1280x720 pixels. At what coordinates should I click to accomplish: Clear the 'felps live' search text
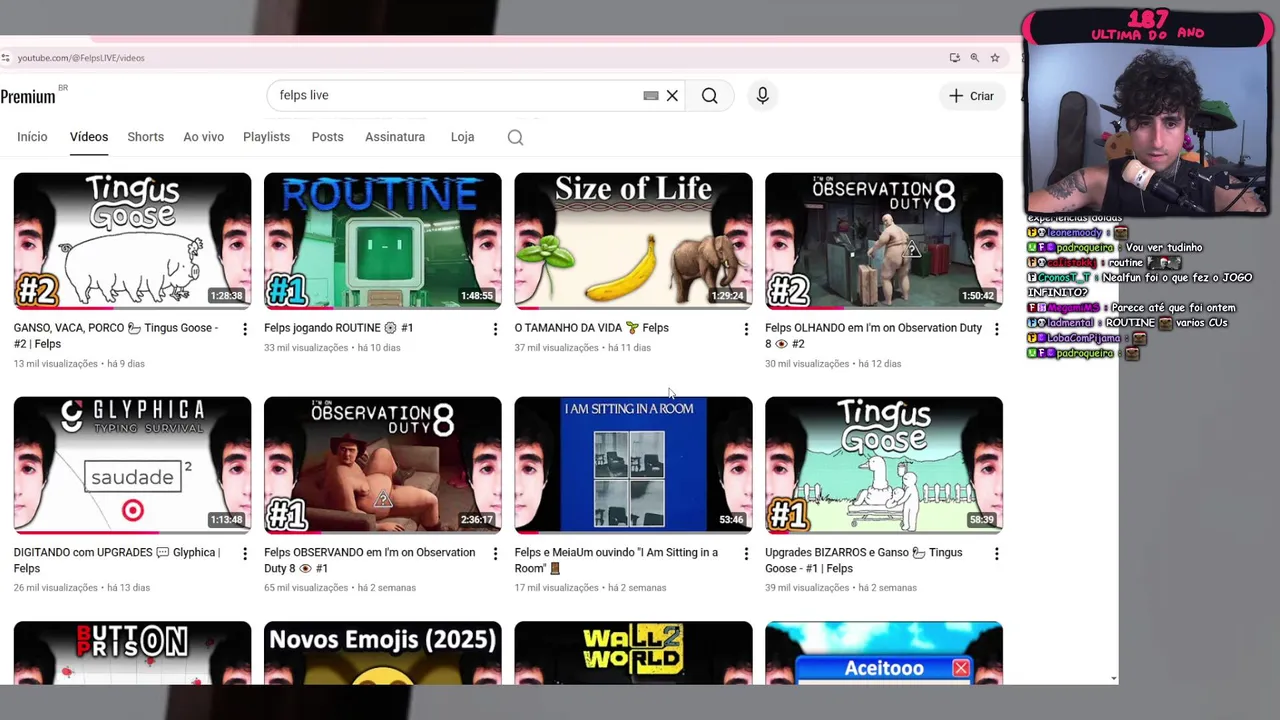pyautogui.click(x=672, y=96)
